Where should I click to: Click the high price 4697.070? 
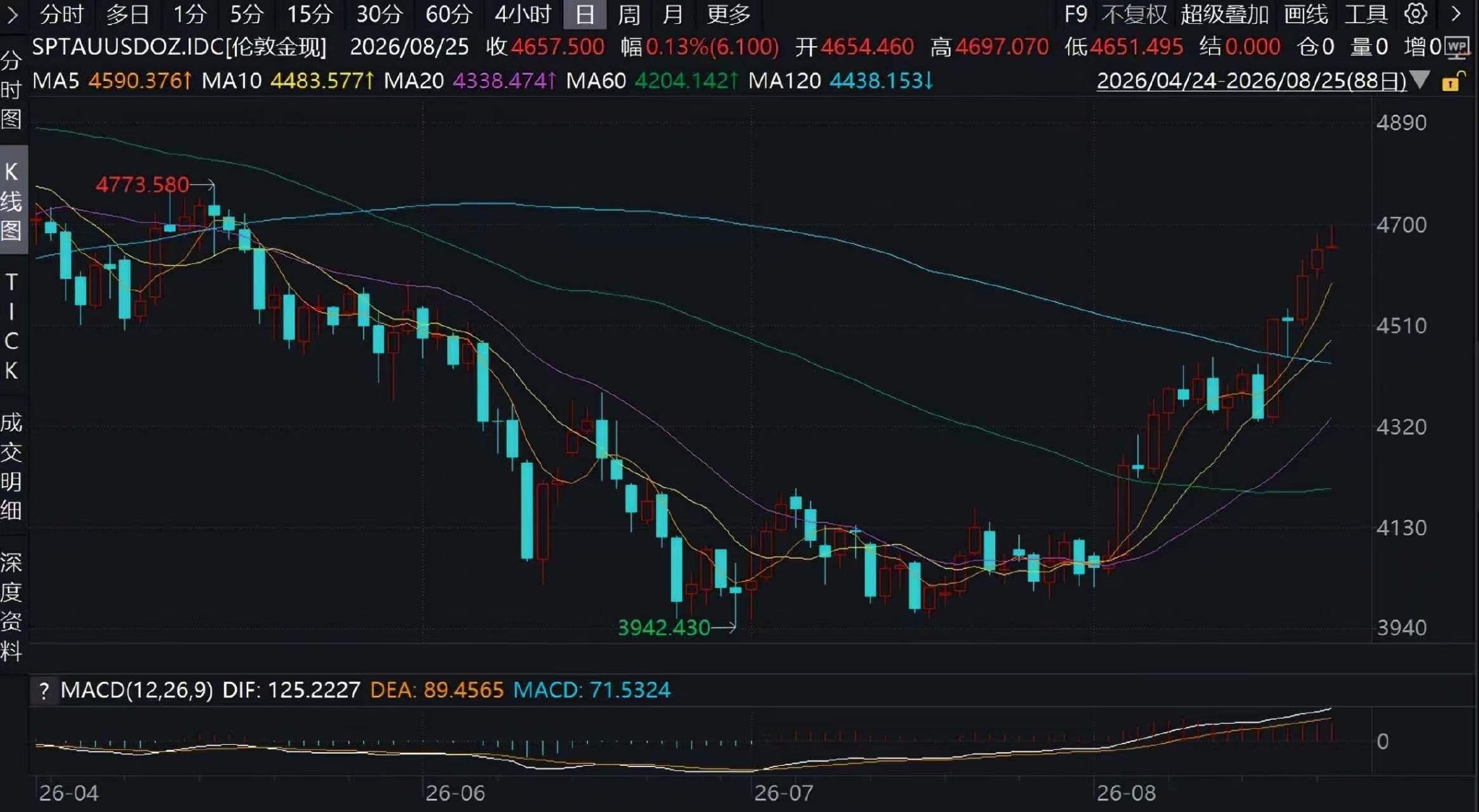point(1002,48)
